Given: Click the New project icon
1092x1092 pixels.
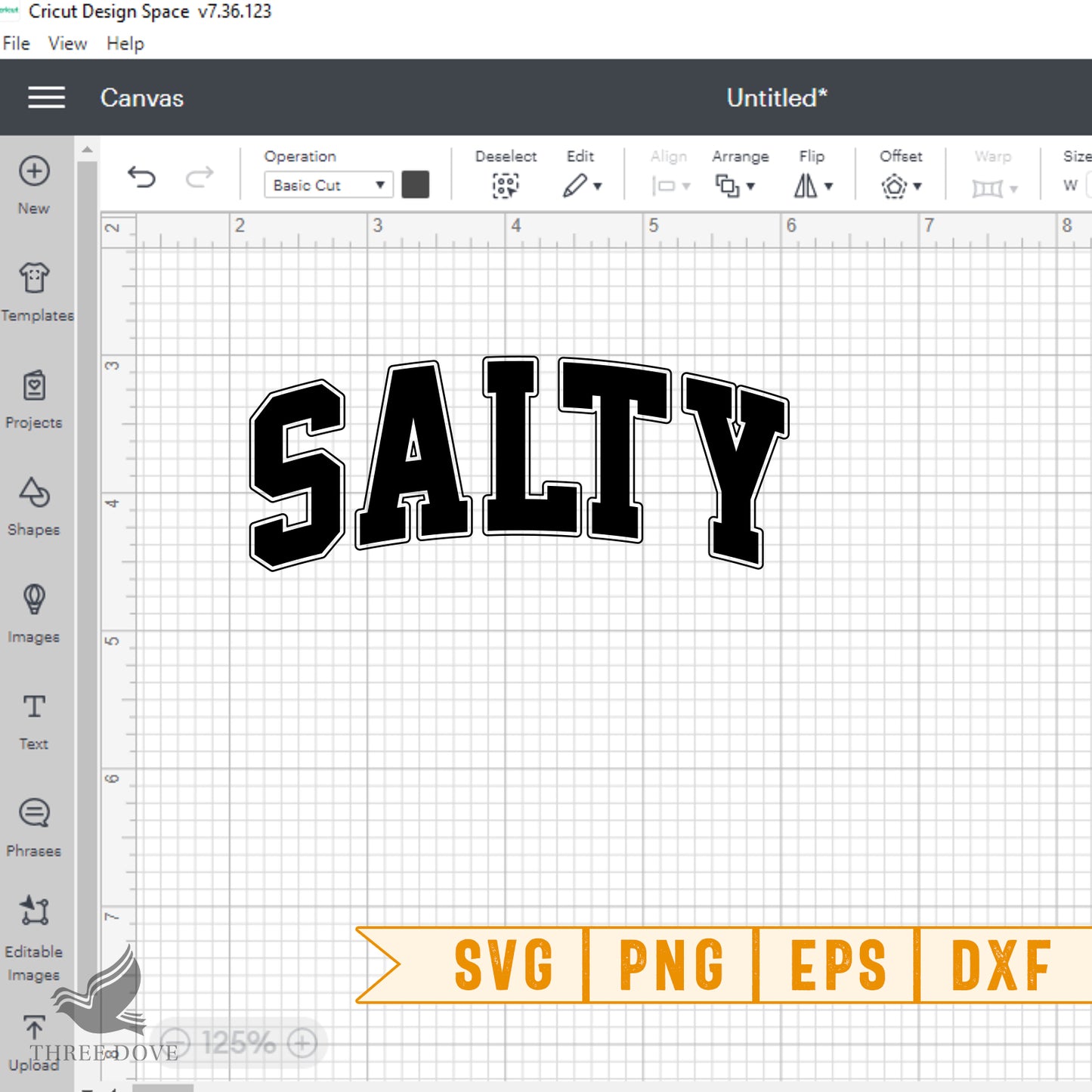Looking at the screenshot, I should coord(34,171).
